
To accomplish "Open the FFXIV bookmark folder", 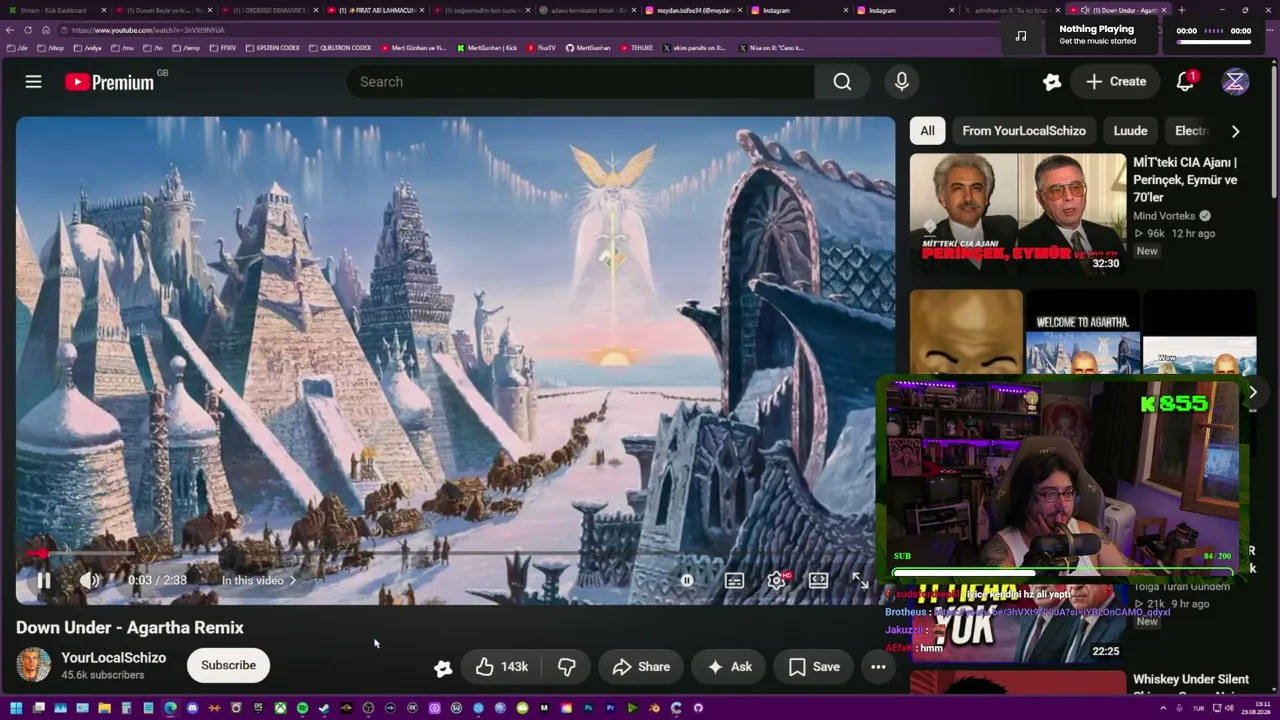I will coord(223,48).
